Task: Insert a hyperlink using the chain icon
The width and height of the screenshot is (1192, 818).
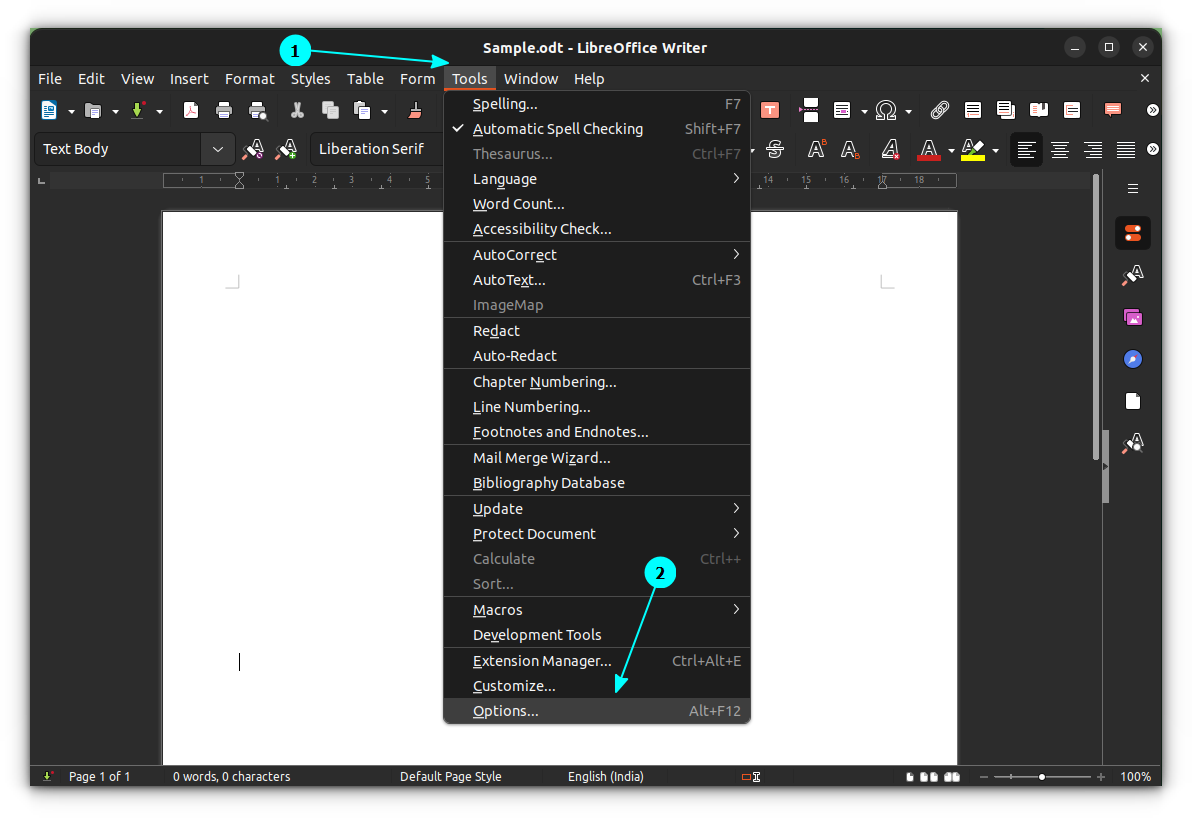Action: (x=939, y=110)
